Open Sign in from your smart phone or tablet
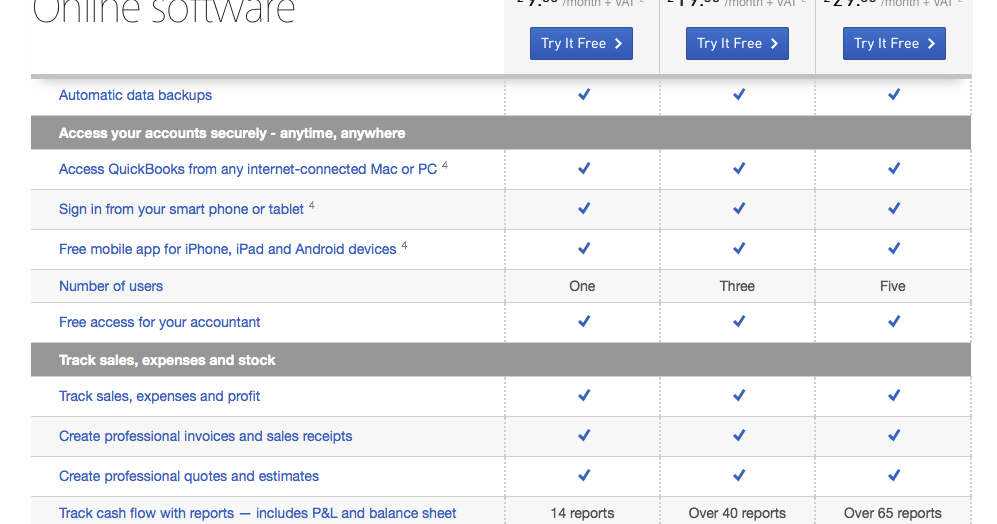 coord(181,209)
